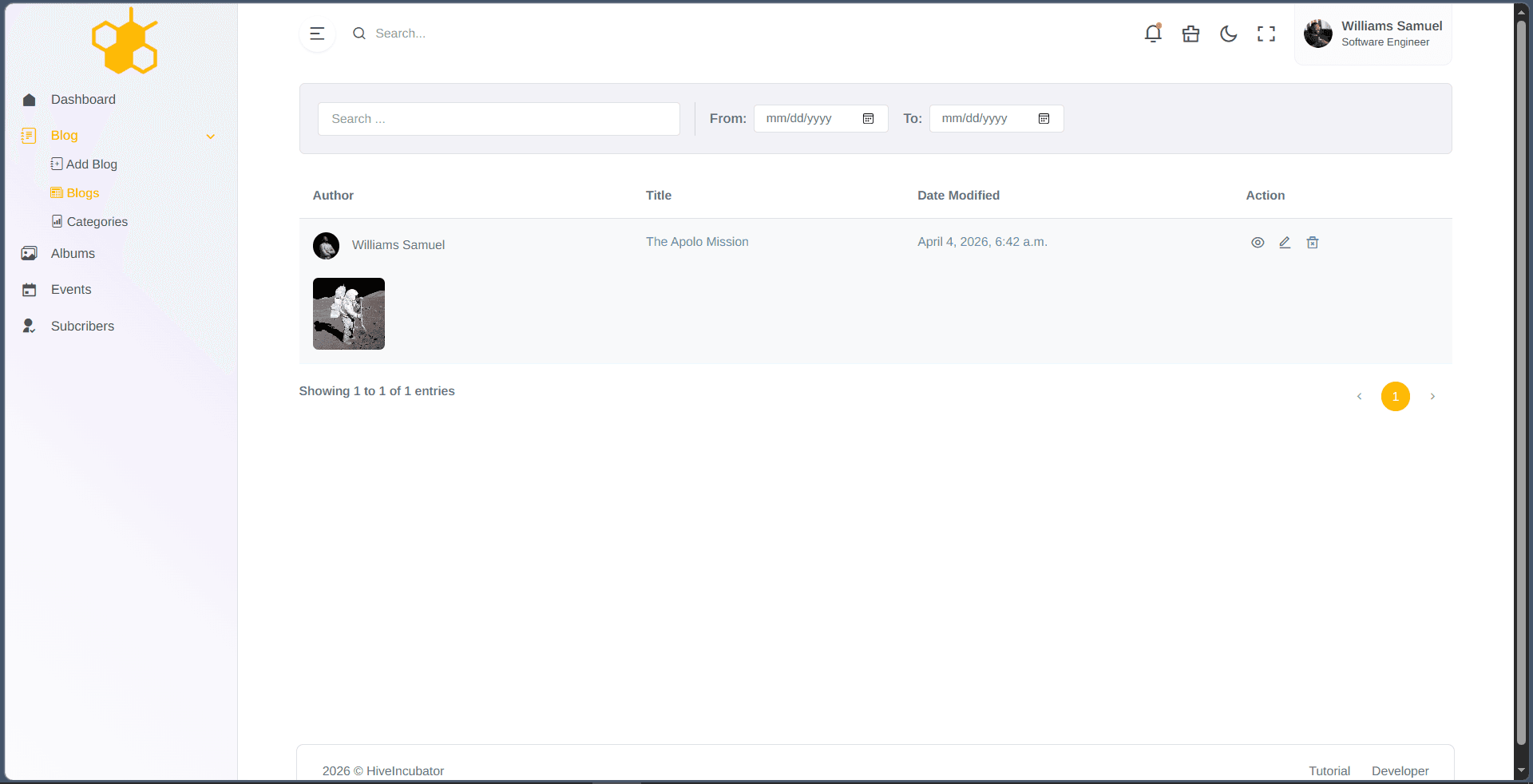The height and width of the screenshot is (784, 1533).
Task: Open the briefcase apps icon
Action: [x=1190, y=34]
